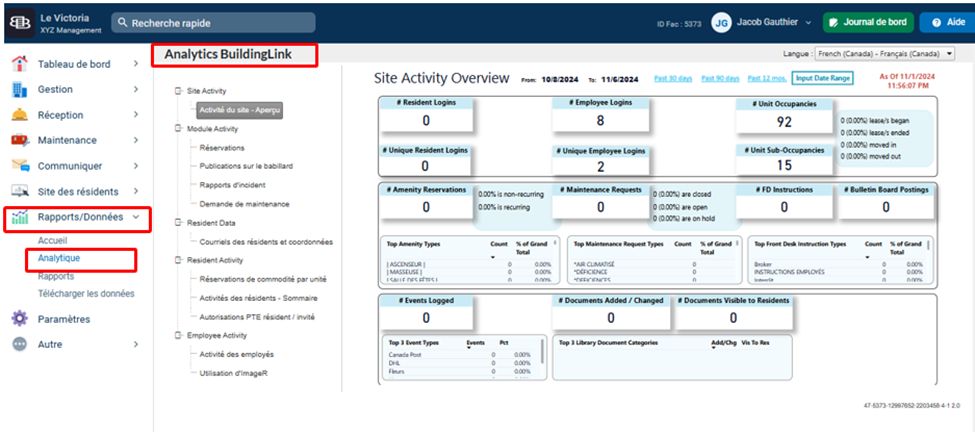Screen dimensions: 975x432
Task: Click the Past 12 mos. link
Action: 767,78
